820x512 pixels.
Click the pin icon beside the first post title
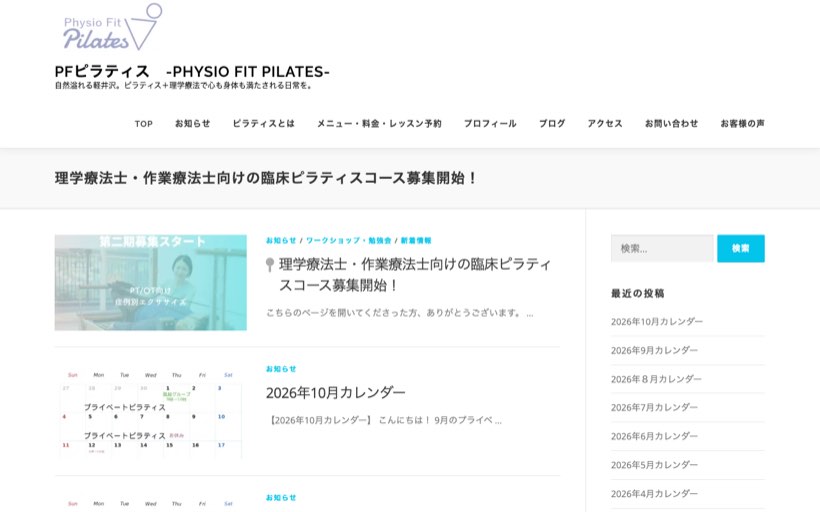click(x=270, y=265)
